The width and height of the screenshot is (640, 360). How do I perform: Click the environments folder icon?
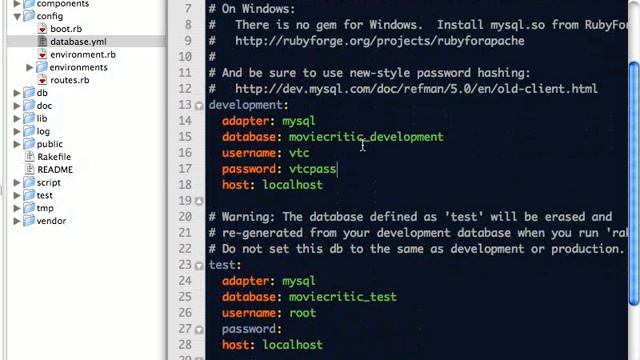42,67
